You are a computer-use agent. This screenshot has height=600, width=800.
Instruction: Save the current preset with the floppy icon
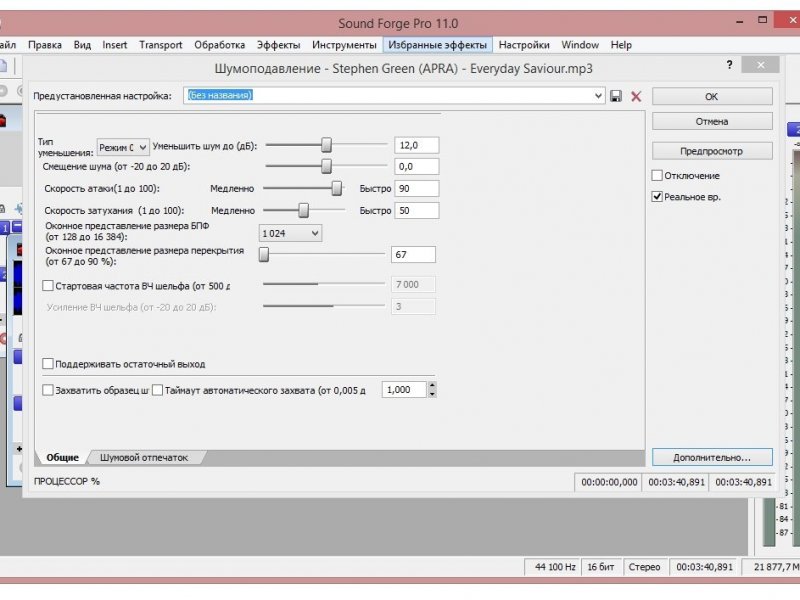[616, 96]
